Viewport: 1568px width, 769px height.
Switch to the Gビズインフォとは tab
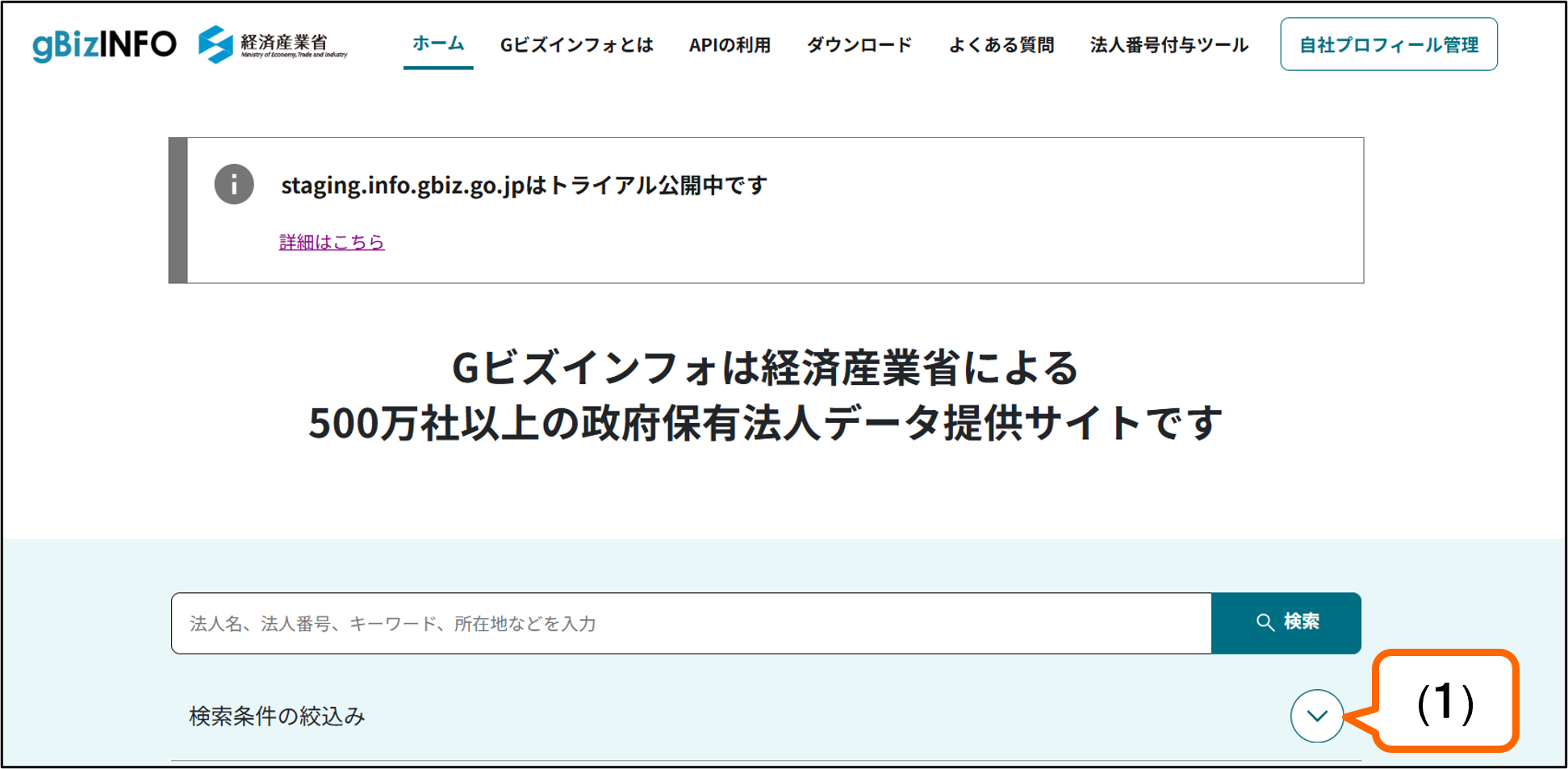(x=578, y=45)
